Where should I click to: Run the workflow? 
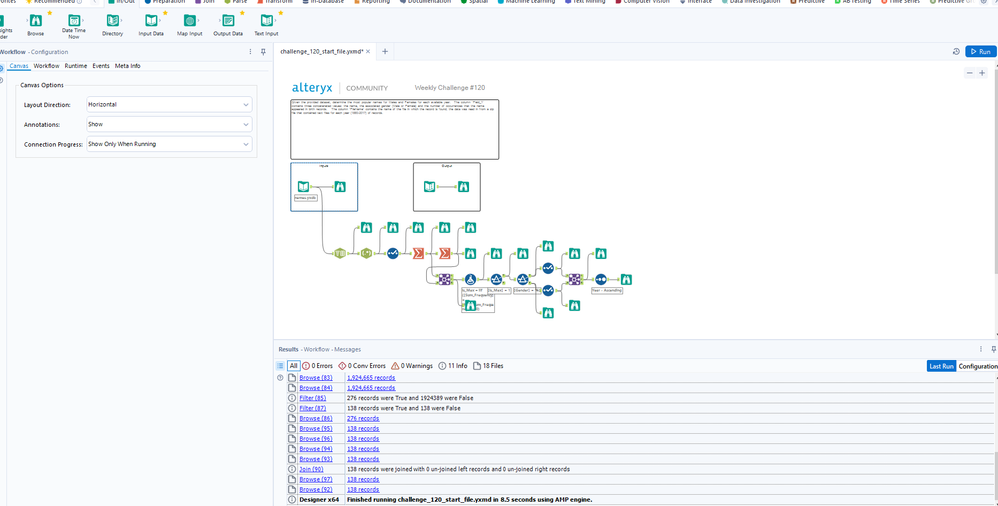coord(981,52)
